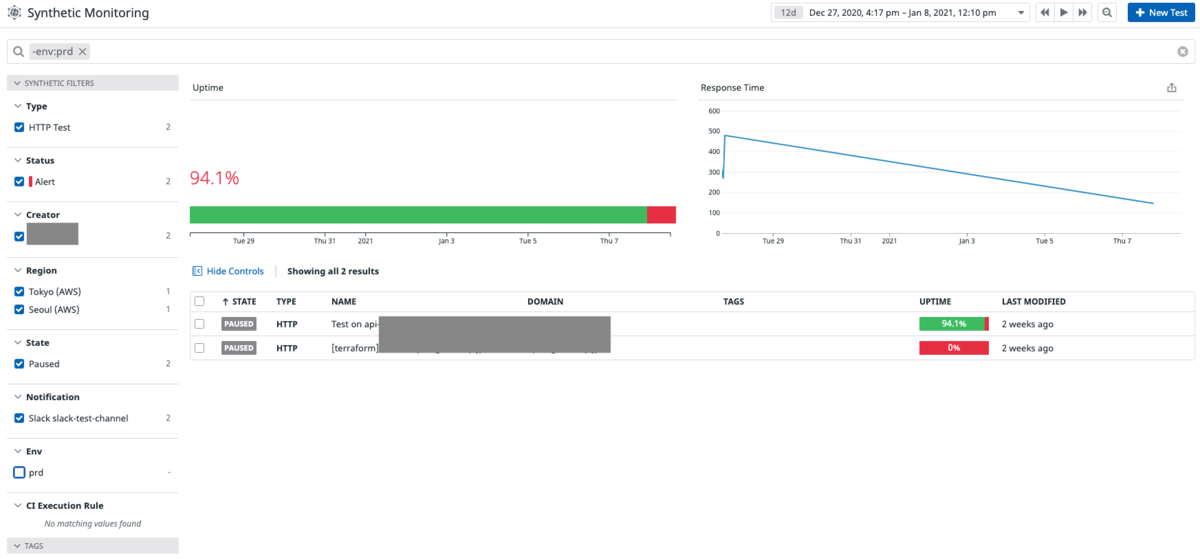The image size is (1200, 559).
Task: Click the Response Time line graph
Action: [938, 170]
